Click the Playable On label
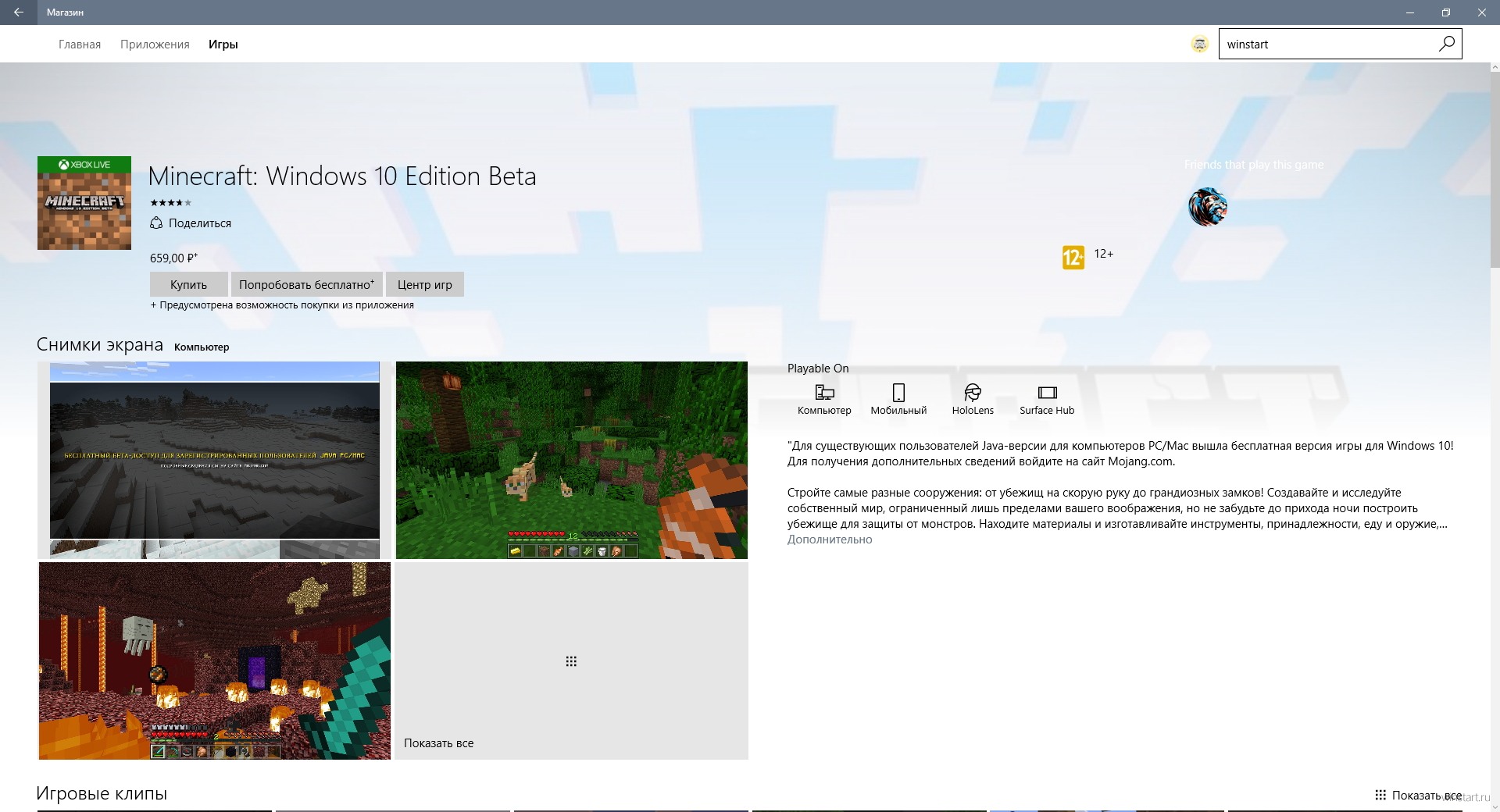 (818, 369)
